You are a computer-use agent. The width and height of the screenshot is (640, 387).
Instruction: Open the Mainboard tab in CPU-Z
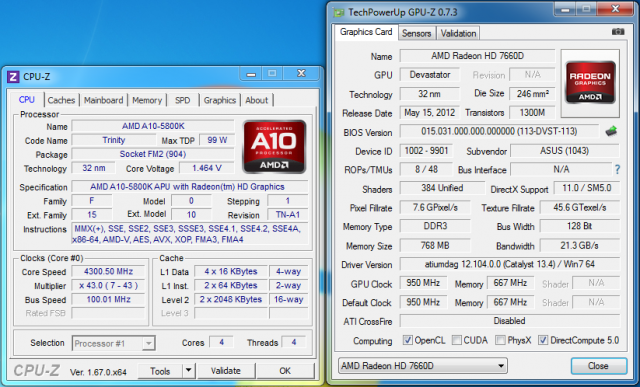click(x=103, y=100)
